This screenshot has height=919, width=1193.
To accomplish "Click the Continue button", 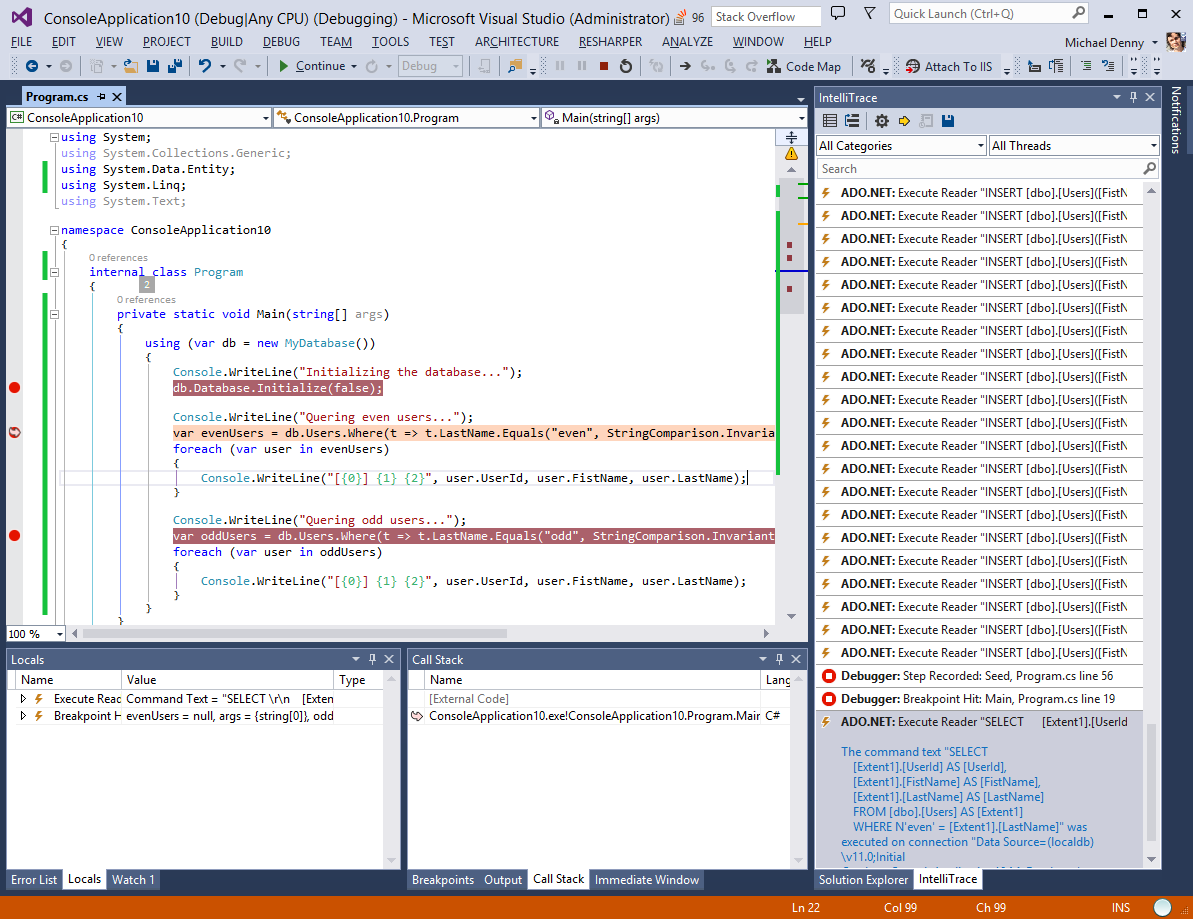I will point(312,66).
